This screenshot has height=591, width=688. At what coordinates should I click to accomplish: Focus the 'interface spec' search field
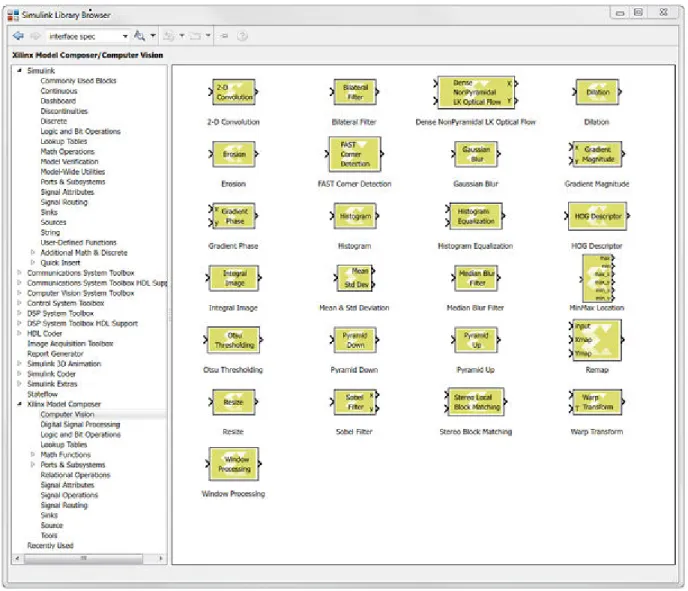83,36
